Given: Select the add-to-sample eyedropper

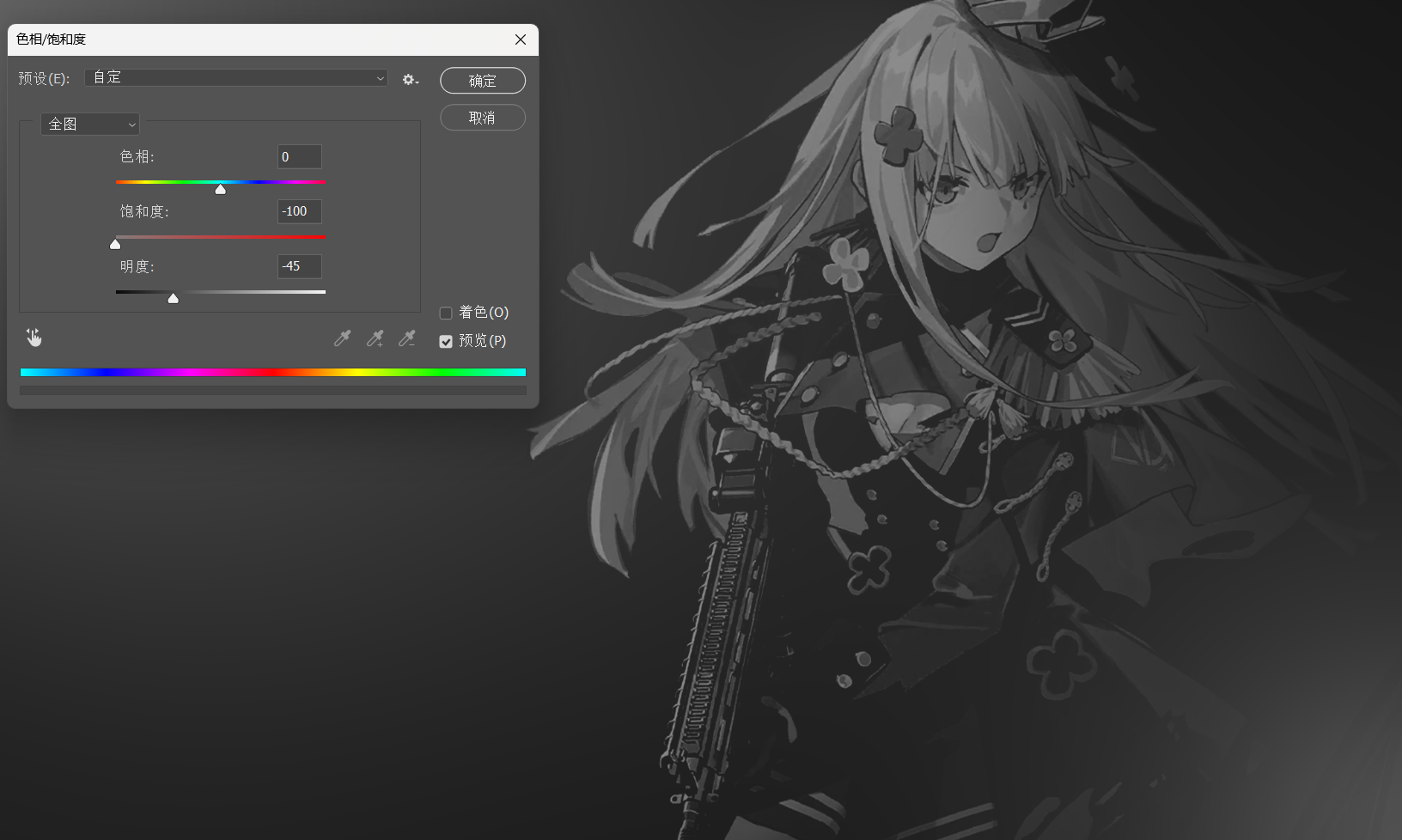Looking at the screenshot, I should click(375, 338).
